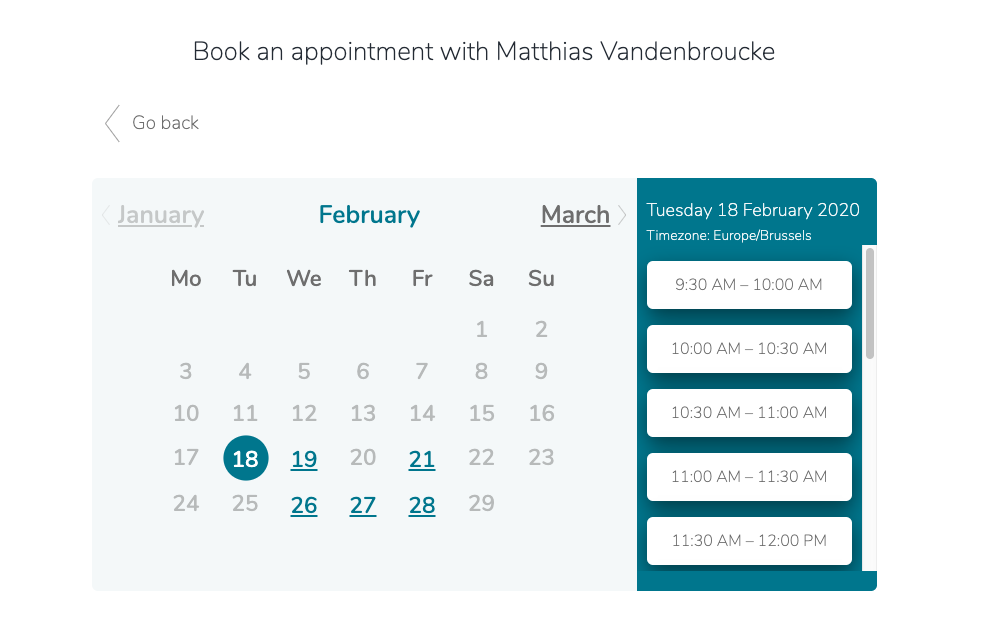Book the 10:00 AM – 10:30 AM slot
This screenshot has height=637, width=997.
[749, 349]
